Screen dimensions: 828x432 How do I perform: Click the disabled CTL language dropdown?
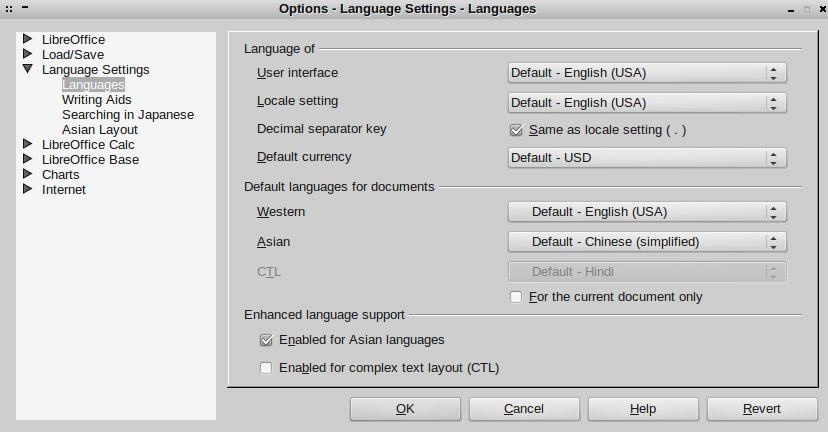point(647,272)
